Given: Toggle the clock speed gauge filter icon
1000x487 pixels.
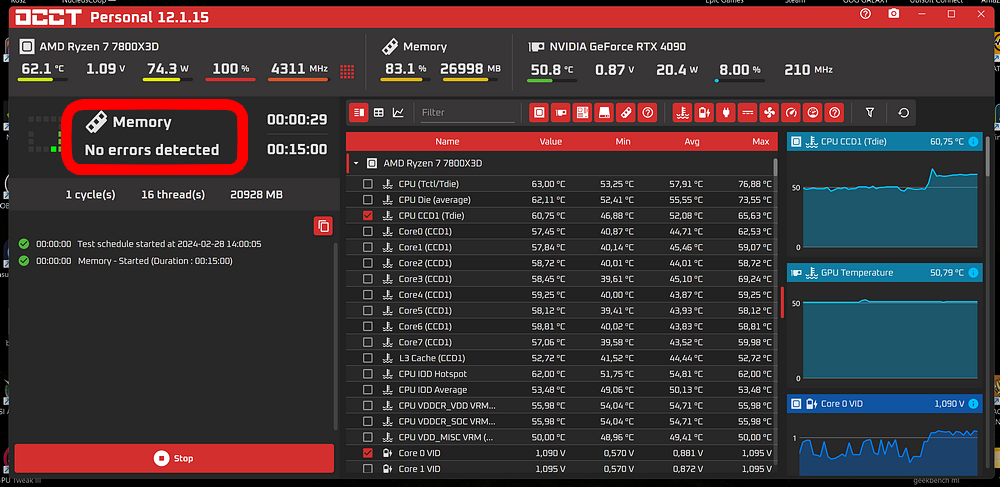Looking at the screenshot, I should click(x=791, y=113).
